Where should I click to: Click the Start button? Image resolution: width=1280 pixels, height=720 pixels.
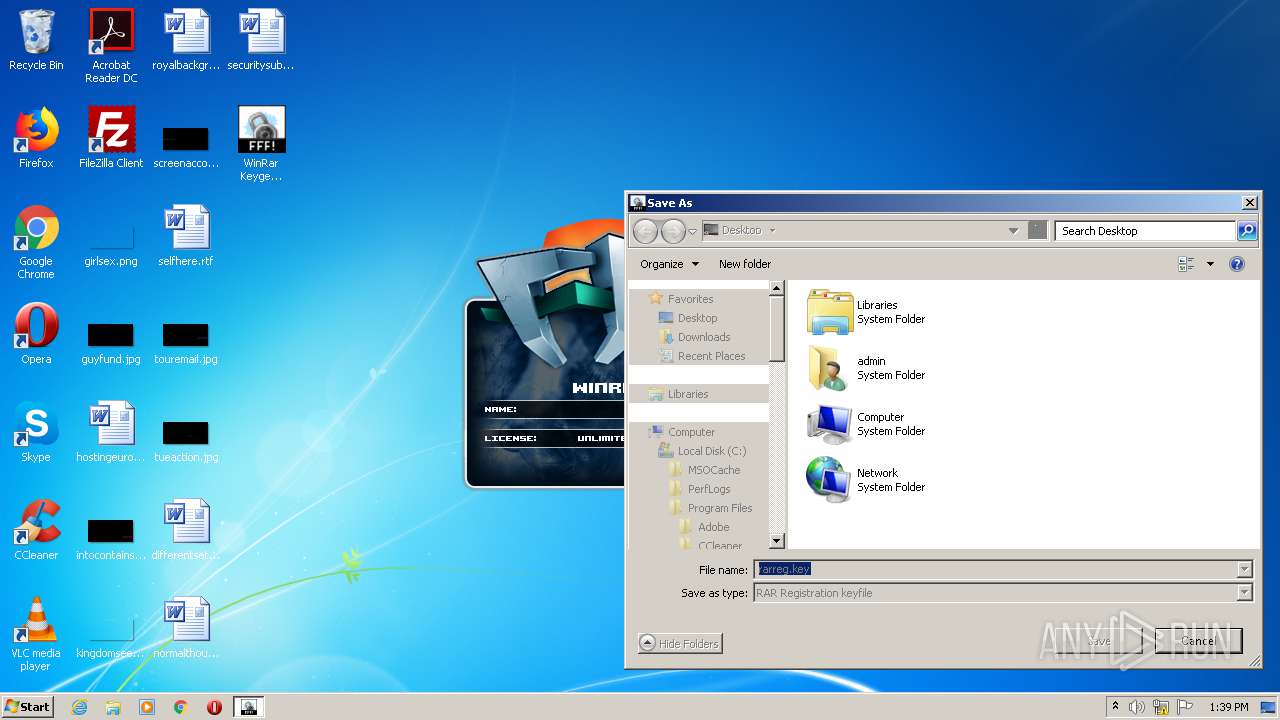(27, 707)
